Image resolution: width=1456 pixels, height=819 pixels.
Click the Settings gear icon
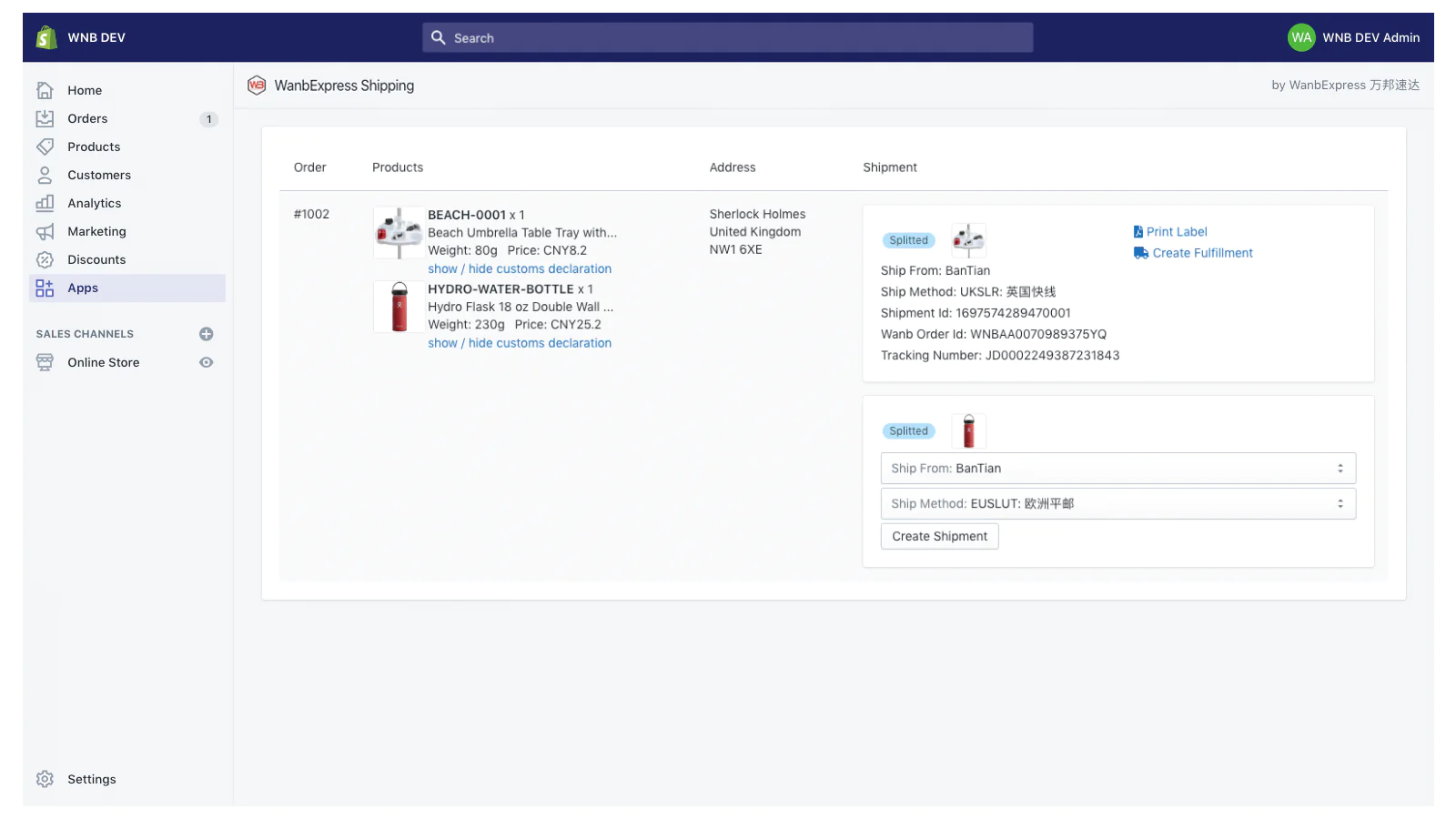45,779
